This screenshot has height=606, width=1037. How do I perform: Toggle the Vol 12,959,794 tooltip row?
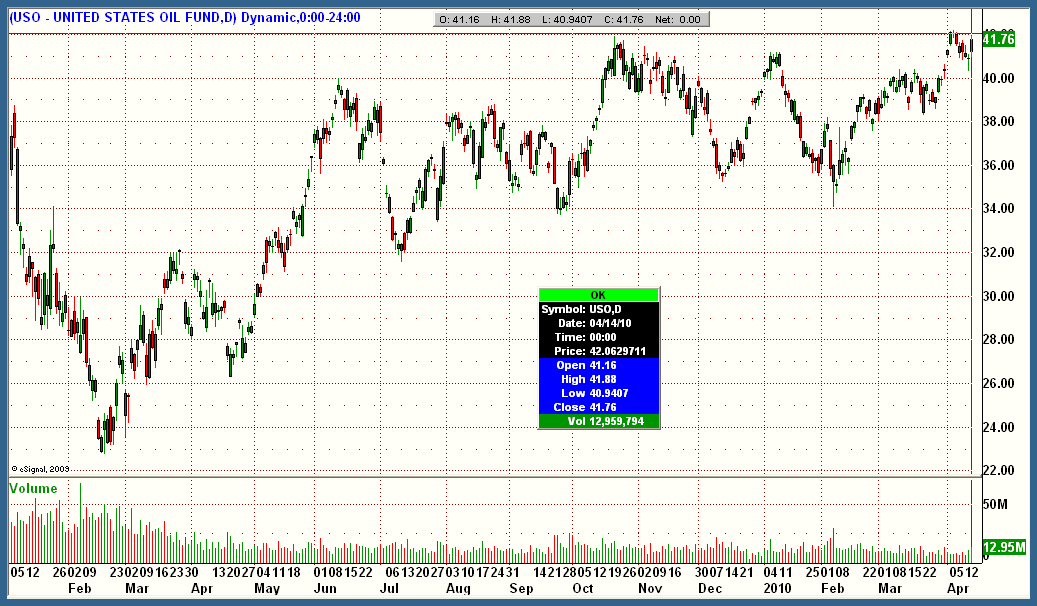(x=600, y=420)
